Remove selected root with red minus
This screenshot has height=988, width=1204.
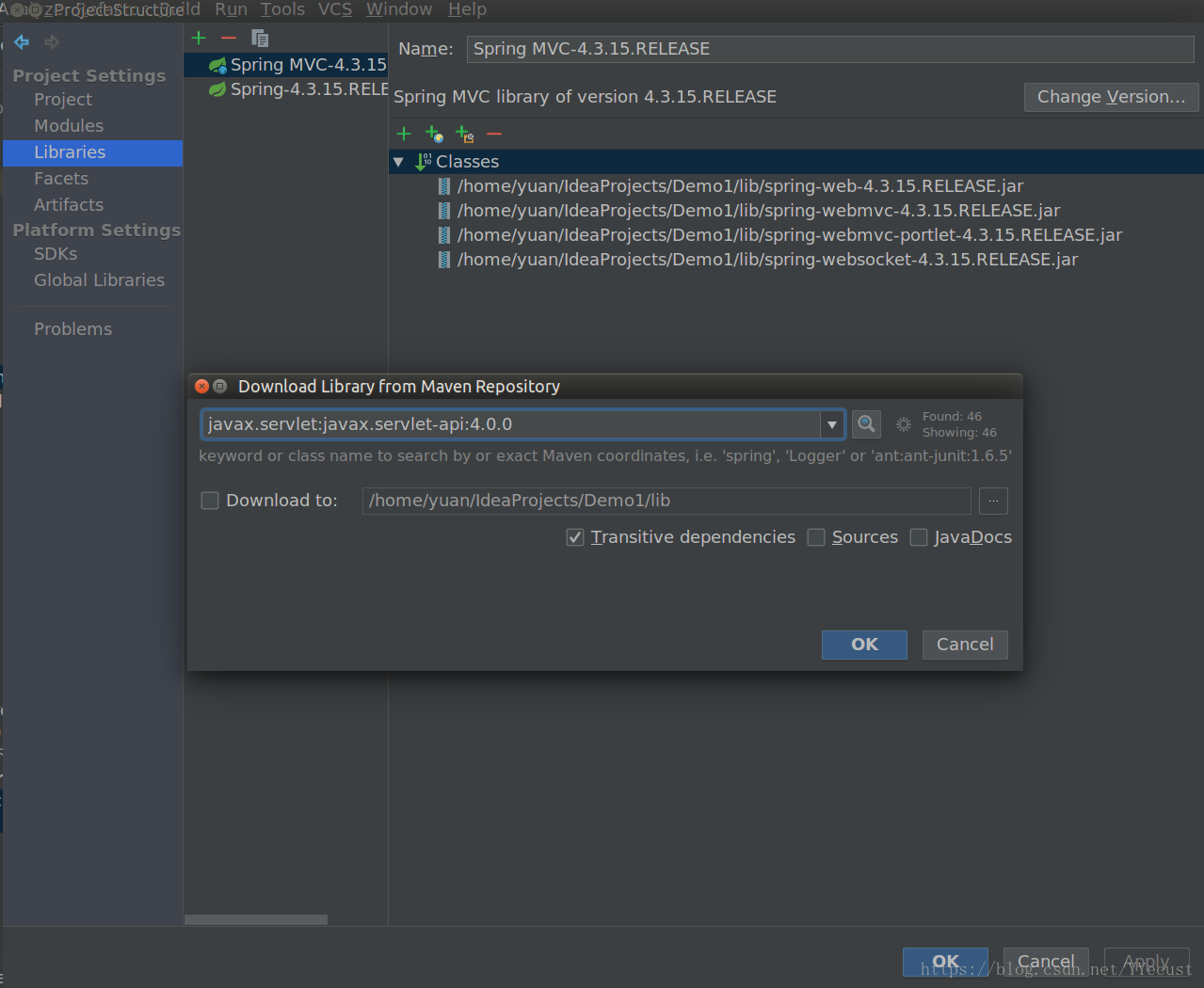pos(494,135)
